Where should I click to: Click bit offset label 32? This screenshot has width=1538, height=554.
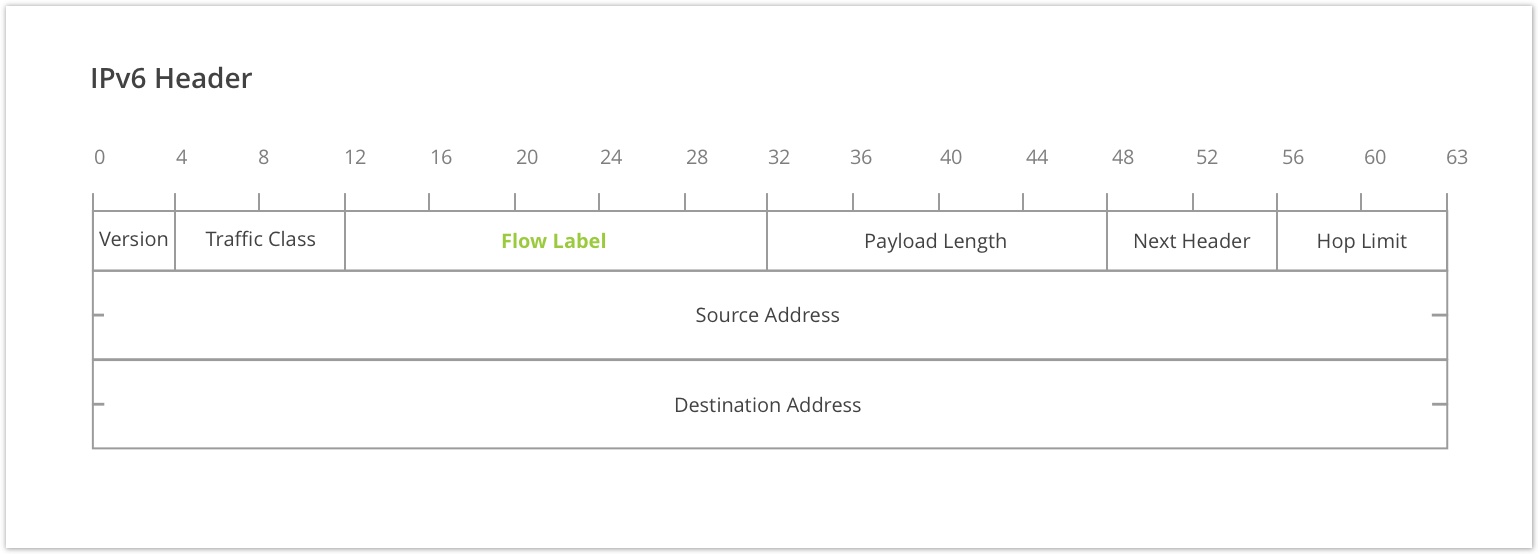tap(778, 157)
